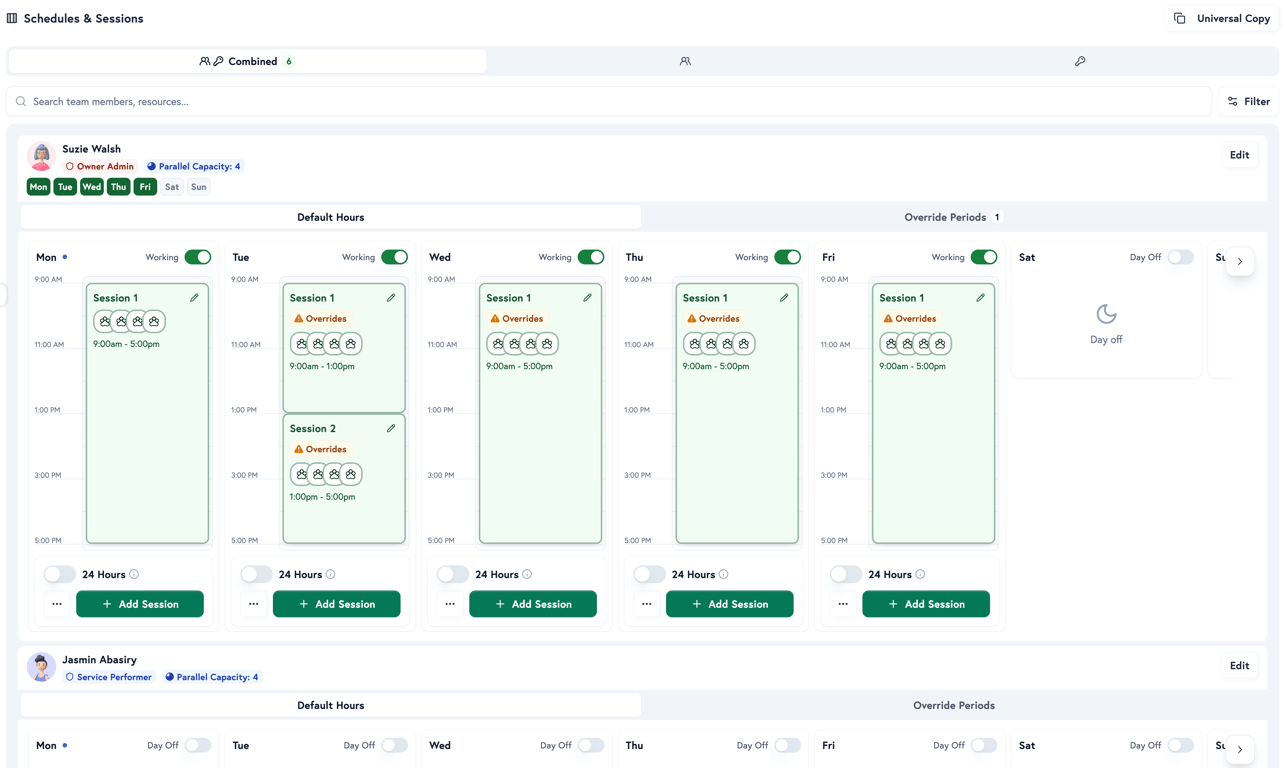Turn off Suzie's Wednesday Working toggle

click(591, 257)
